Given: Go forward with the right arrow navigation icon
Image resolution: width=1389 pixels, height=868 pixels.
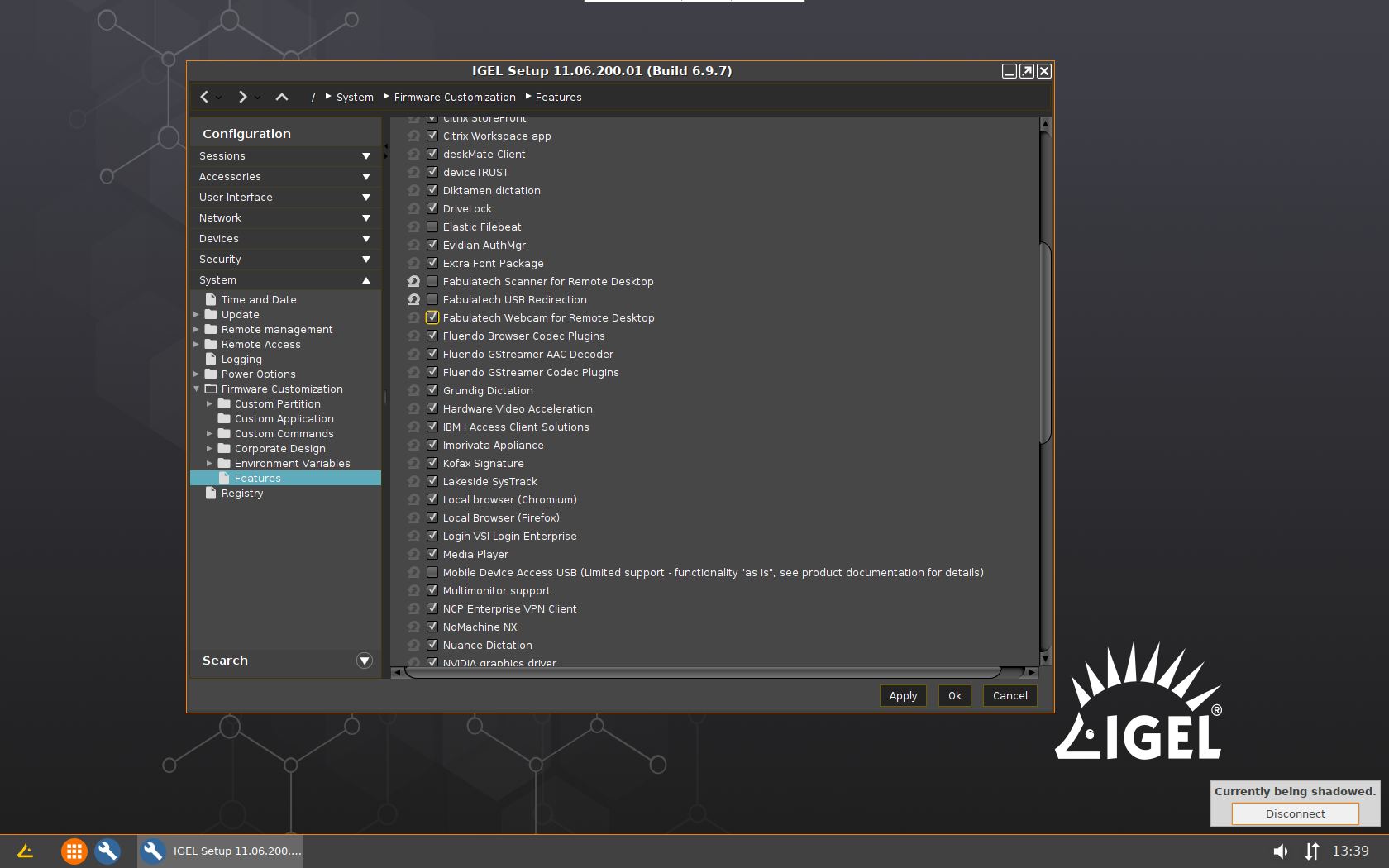Looking at the screenshot, I should [x=242, y=97].
